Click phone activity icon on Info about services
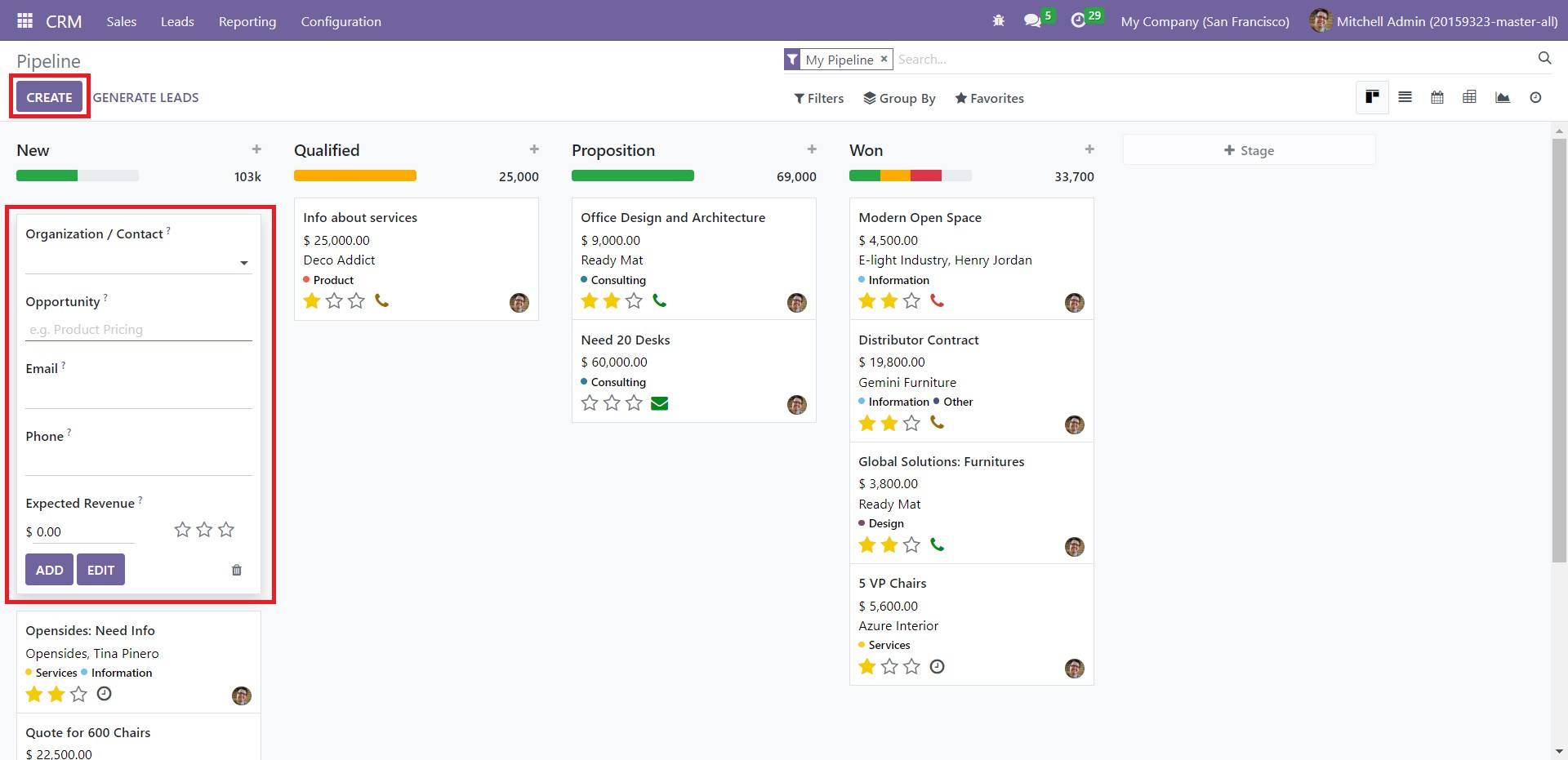The width and height of the screenshot is (1568, 760). [x=381, y=300]
